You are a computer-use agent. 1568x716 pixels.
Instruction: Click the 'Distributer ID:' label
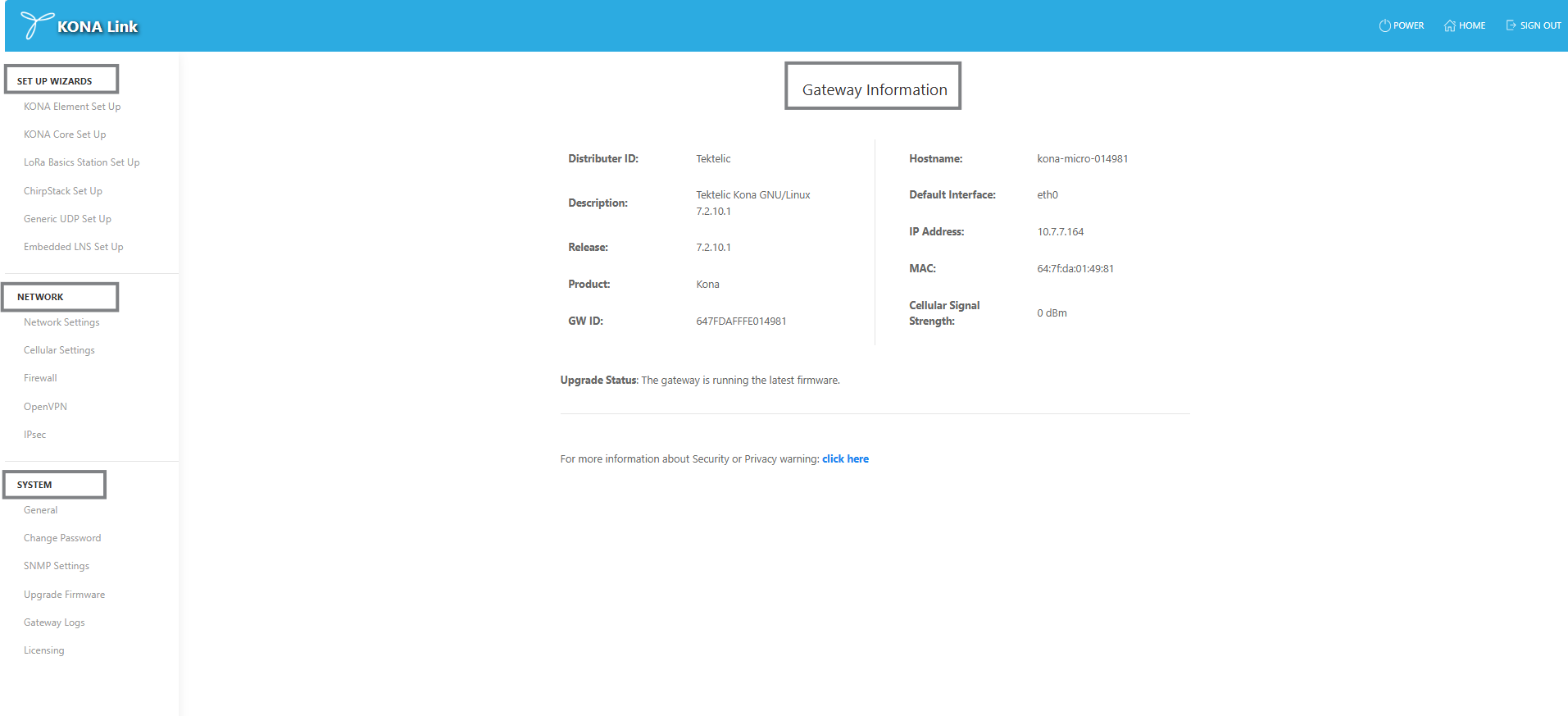coord(603,159)
